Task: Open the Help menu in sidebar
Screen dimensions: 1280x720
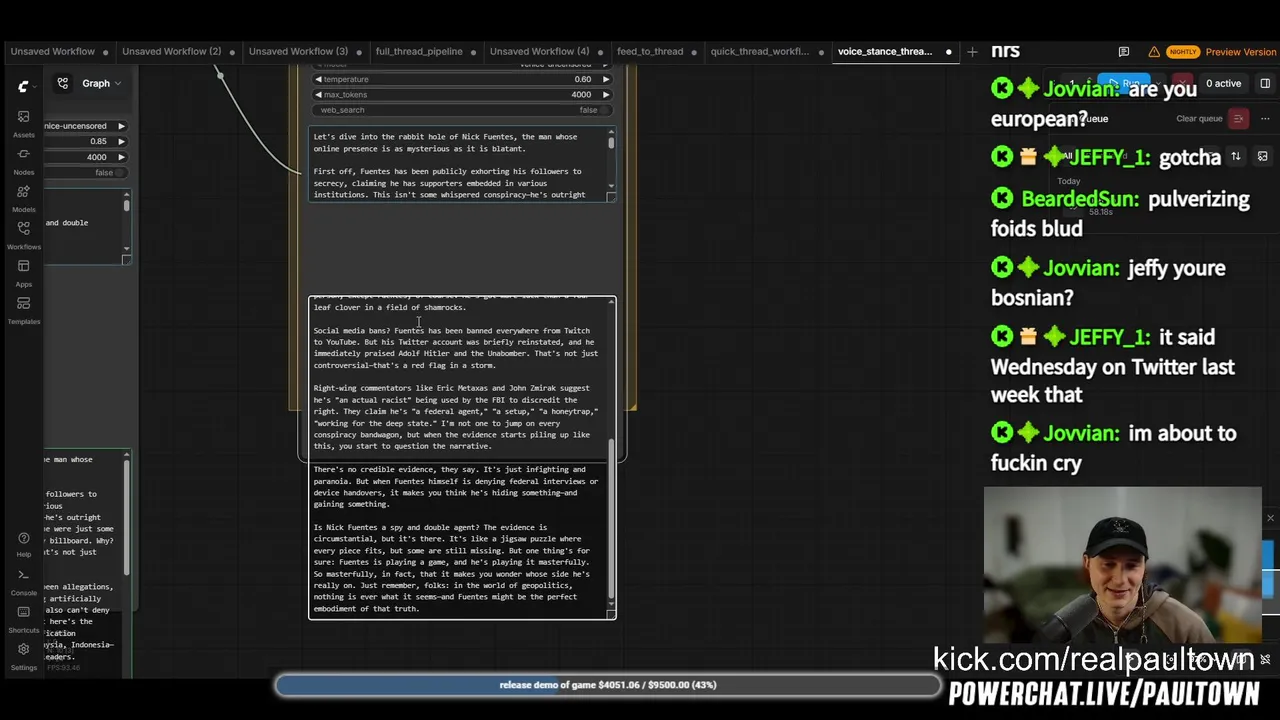Action: tap(23, 544)
